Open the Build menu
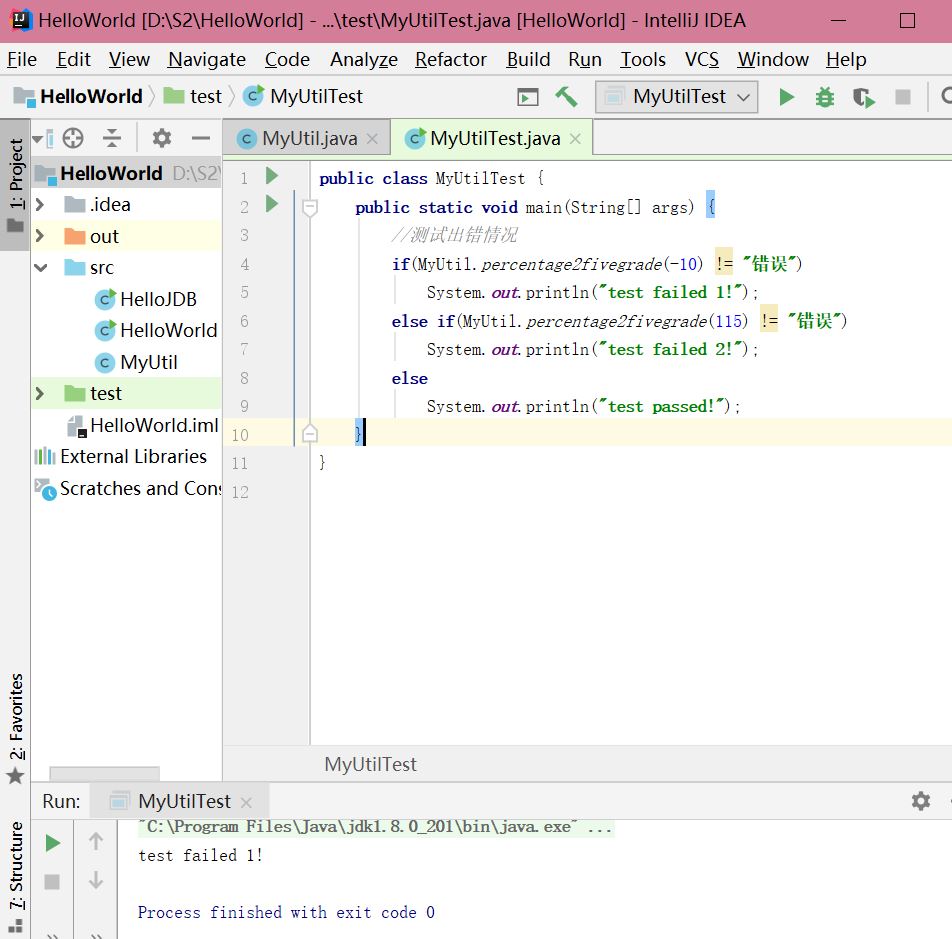Screen dimensions: 952x939 [528, 59]
